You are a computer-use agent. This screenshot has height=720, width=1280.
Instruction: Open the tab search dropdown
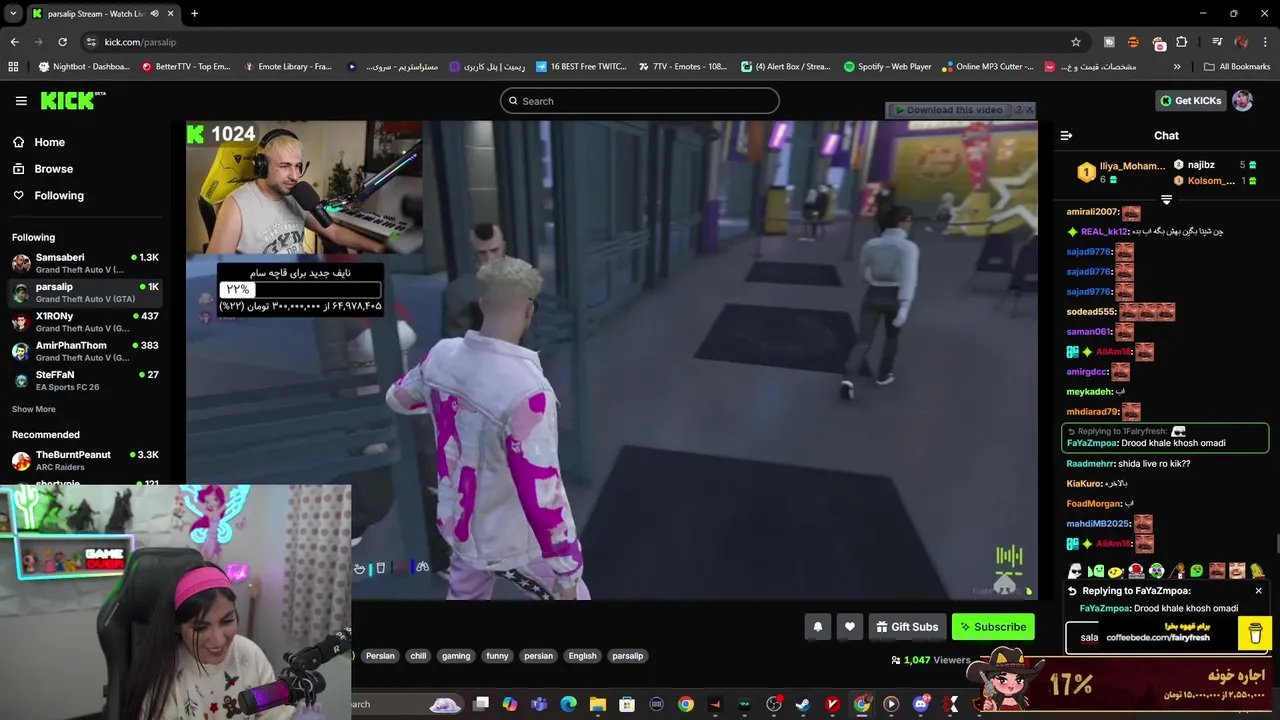[13, 14]
